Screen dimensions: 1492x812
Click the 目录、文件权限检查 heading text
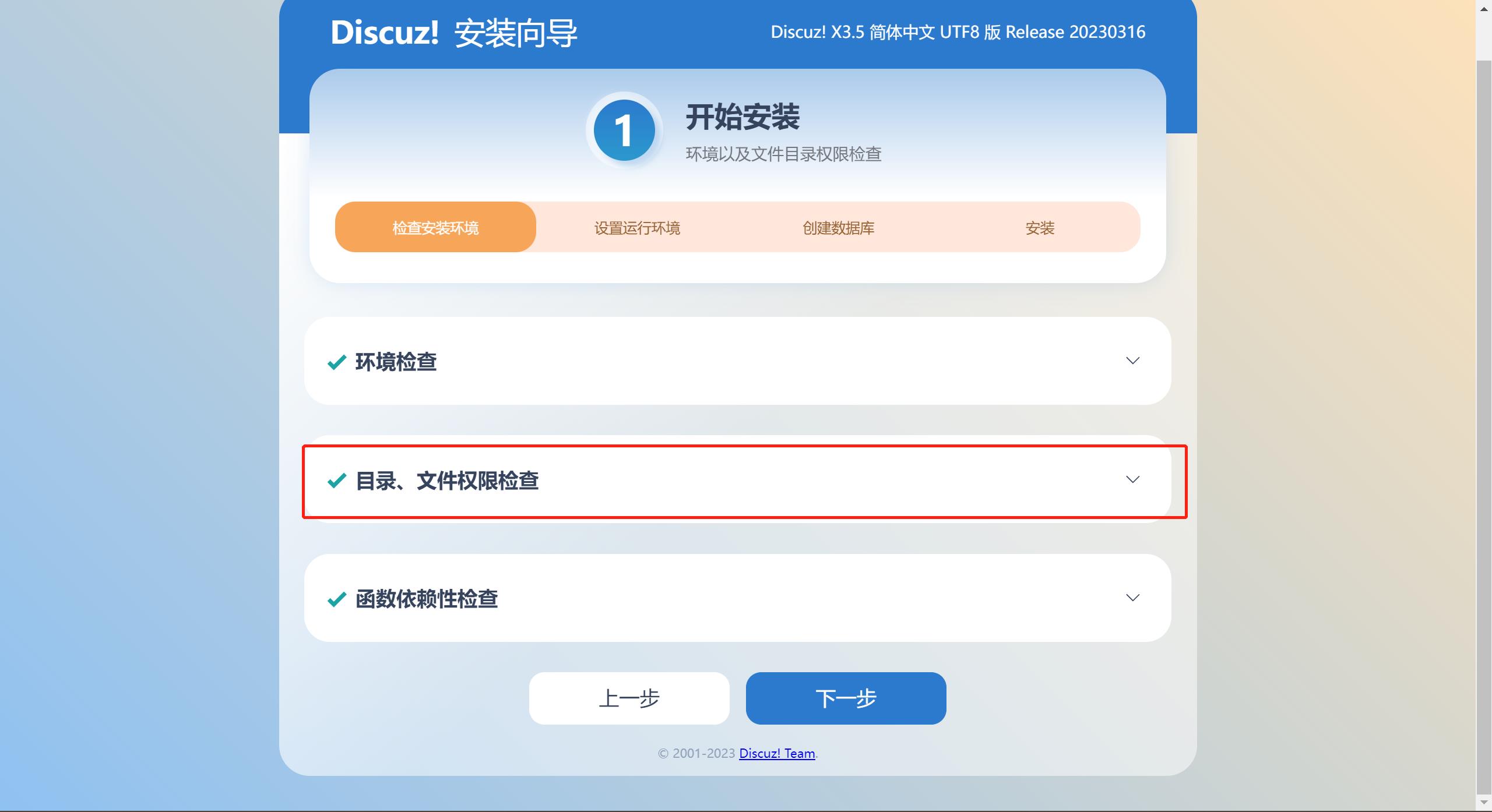pos(447,481)
